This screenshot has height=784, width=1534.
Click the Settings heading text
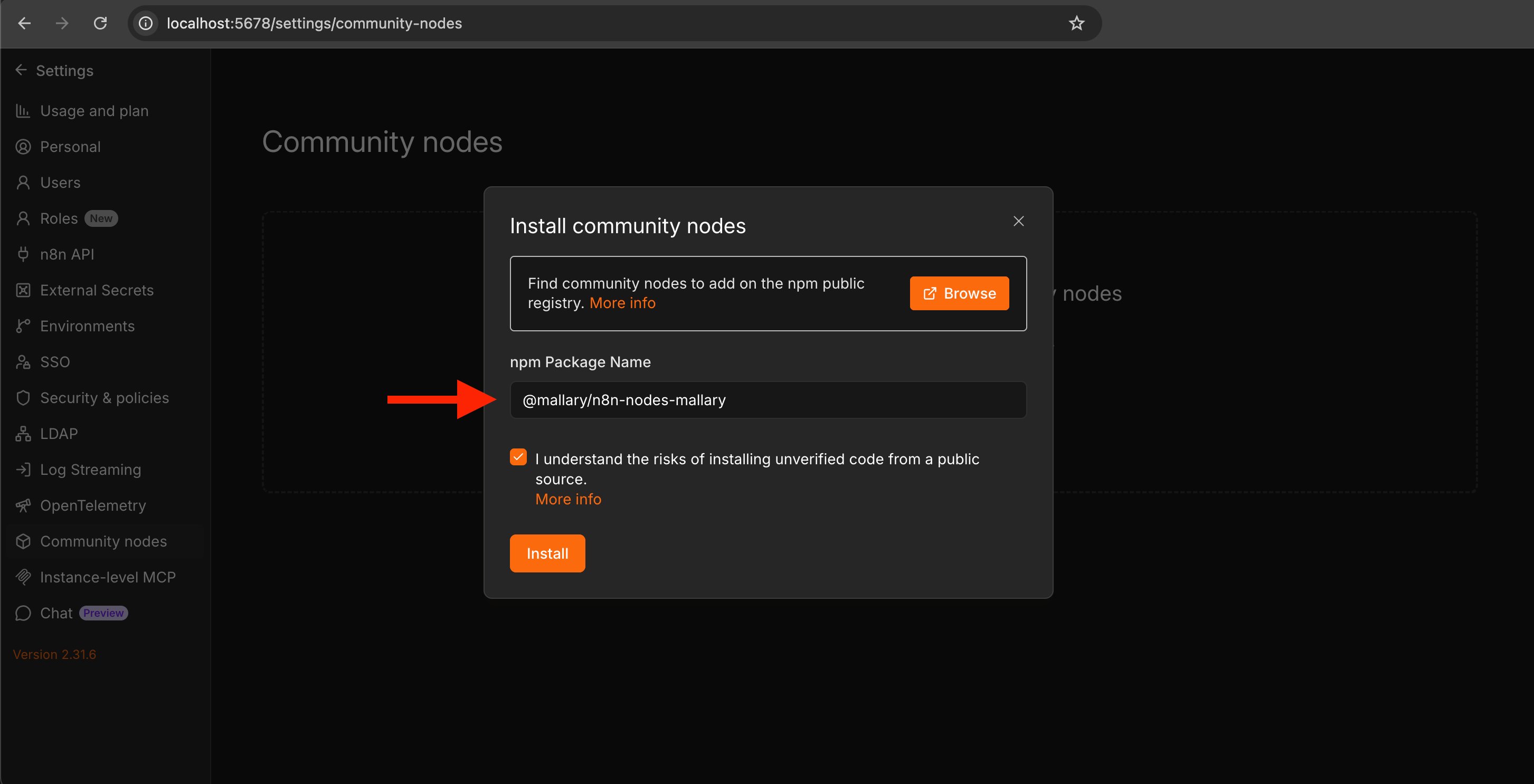[65, 71]
